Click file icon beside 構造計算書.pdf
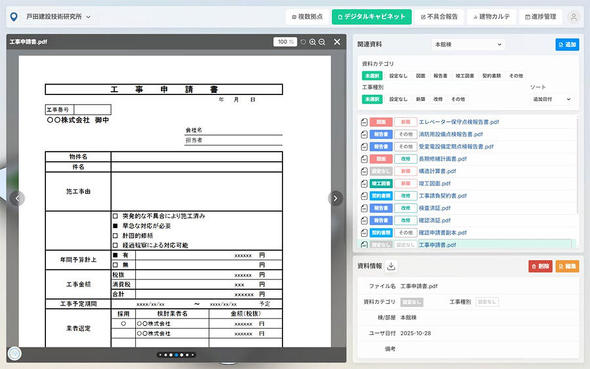 364,171
